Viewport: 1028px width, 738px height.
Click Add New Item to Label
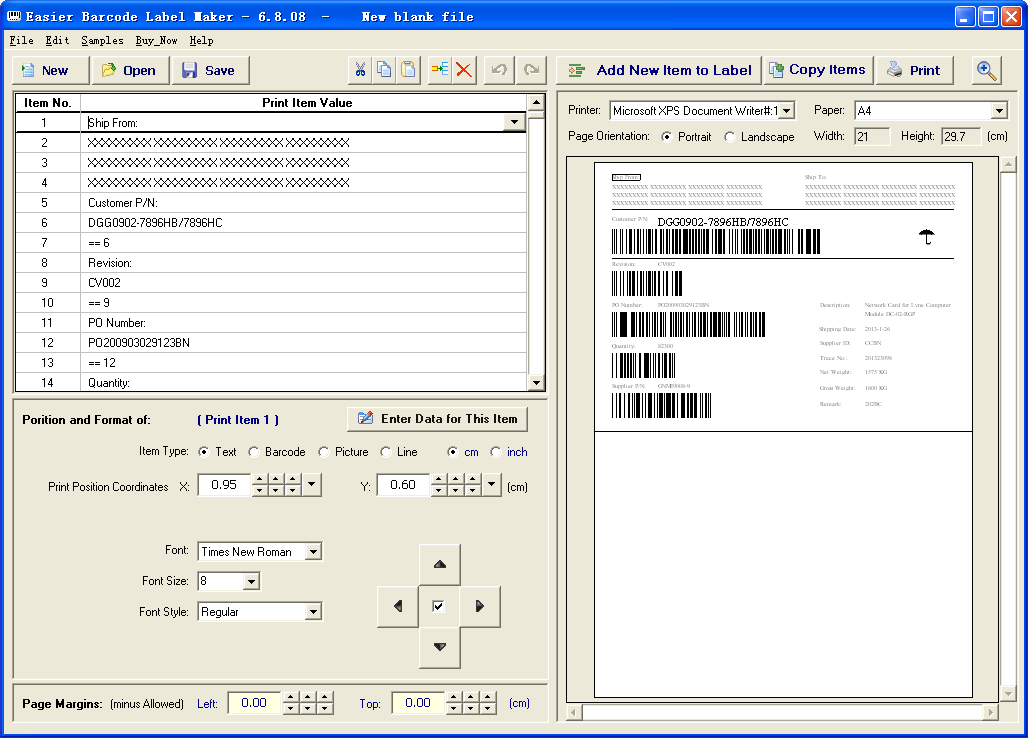659,70
